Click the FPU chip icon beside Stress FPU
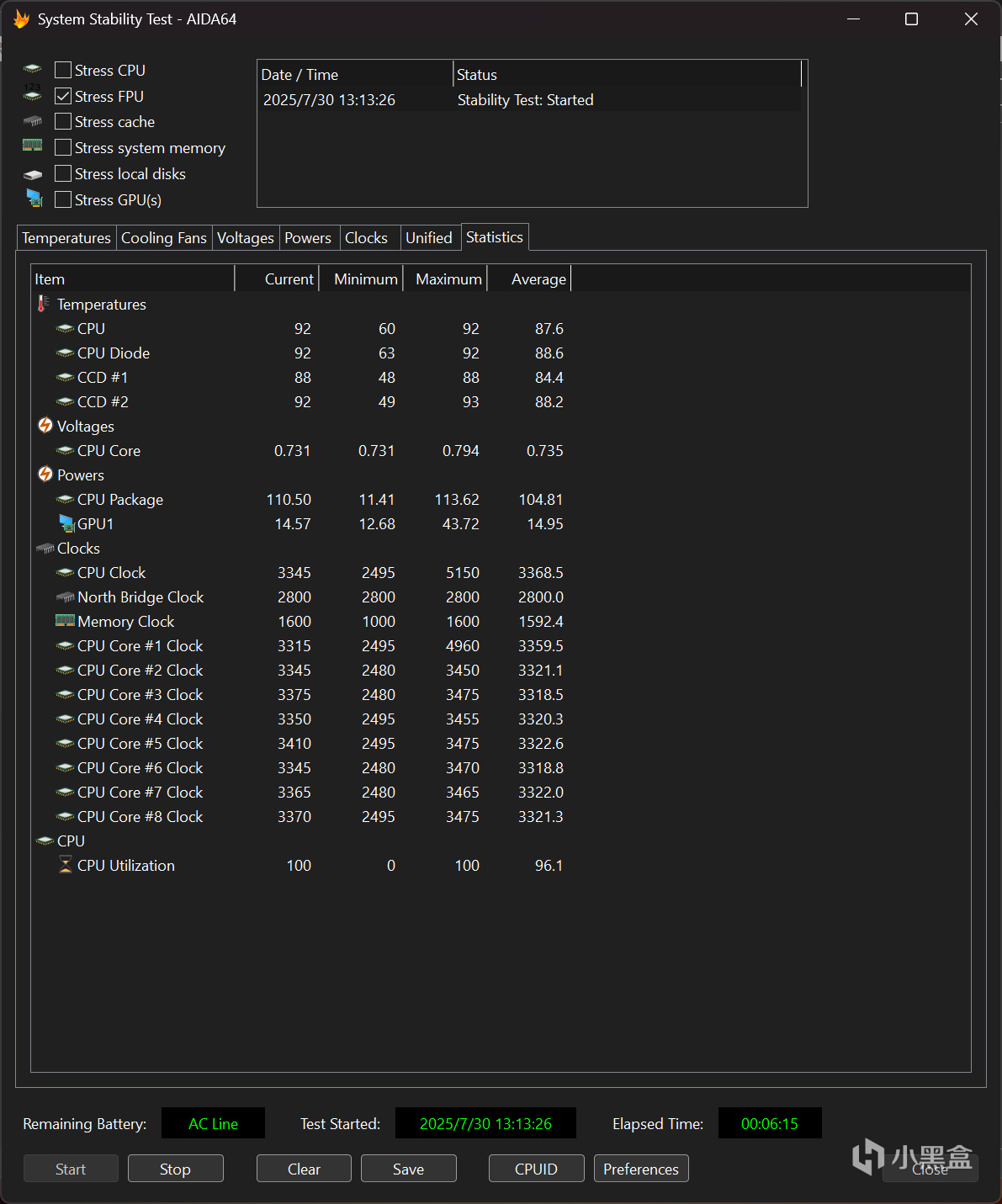This screenshot has width=1002, height=1204. tap(33, 94)
